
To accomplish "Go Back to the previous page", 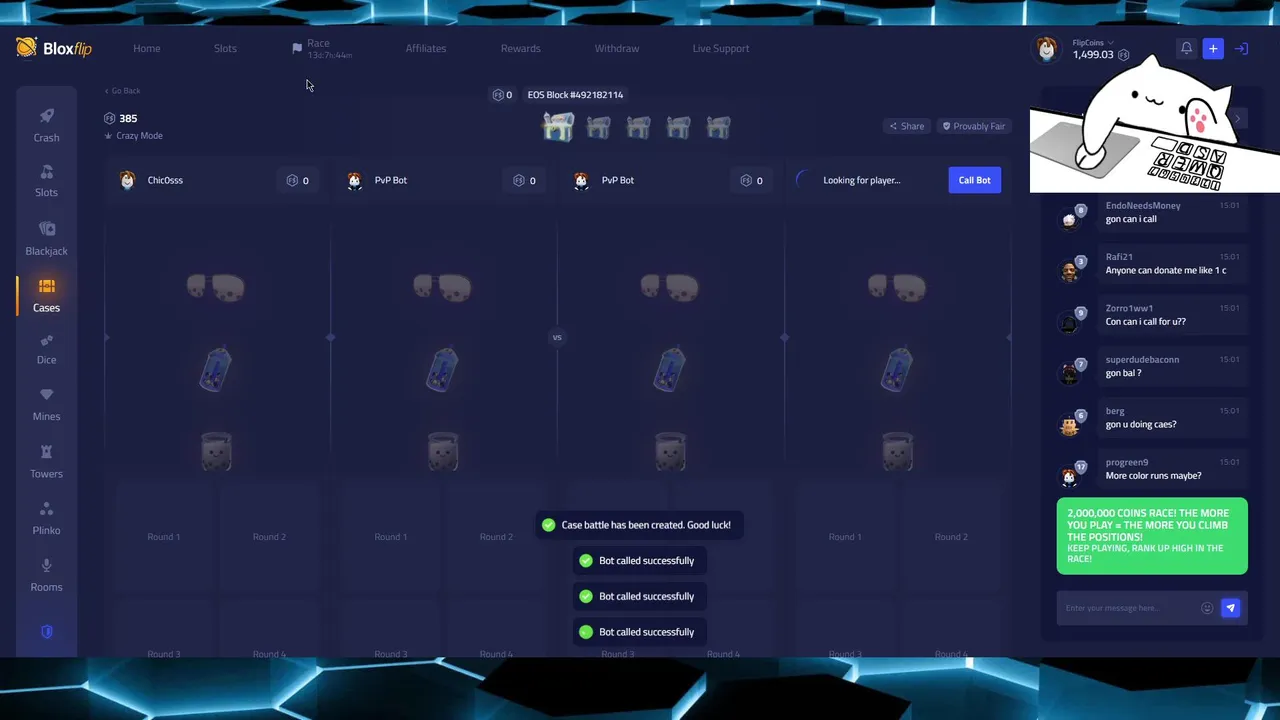I will [123, 91].
